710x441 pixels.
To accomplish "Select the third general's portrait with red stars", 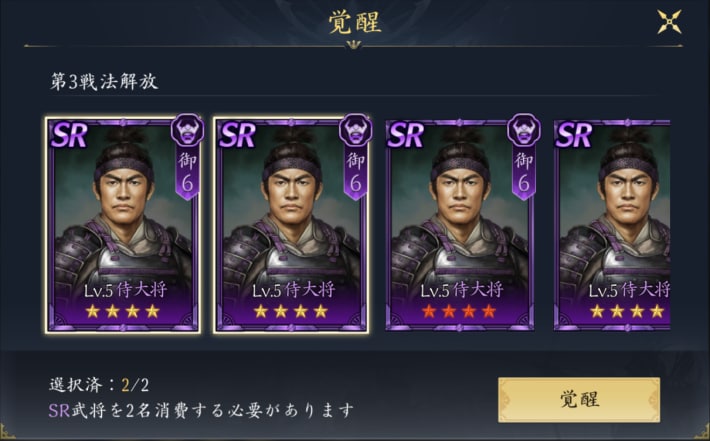I will point(459,225).
